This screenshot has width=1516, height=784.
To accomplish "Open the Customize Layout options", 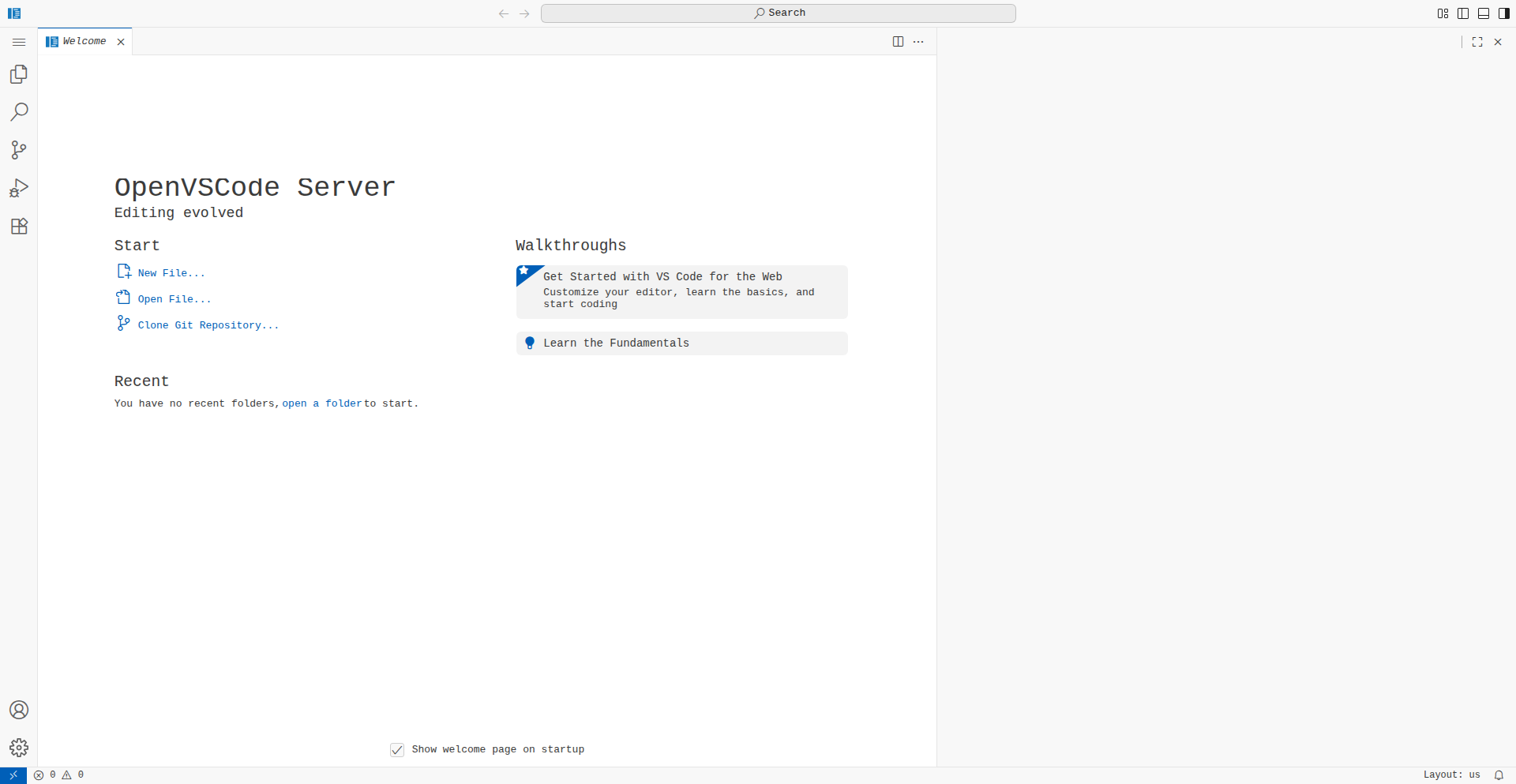I will tap(1443, 13).
